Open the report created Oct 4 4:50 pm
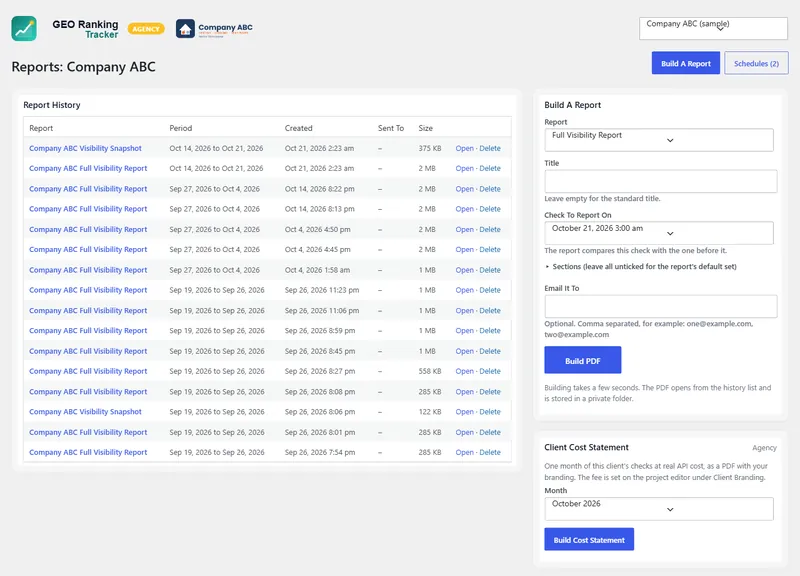This screenshot has height=576, width=800. [x=88, y=230]
